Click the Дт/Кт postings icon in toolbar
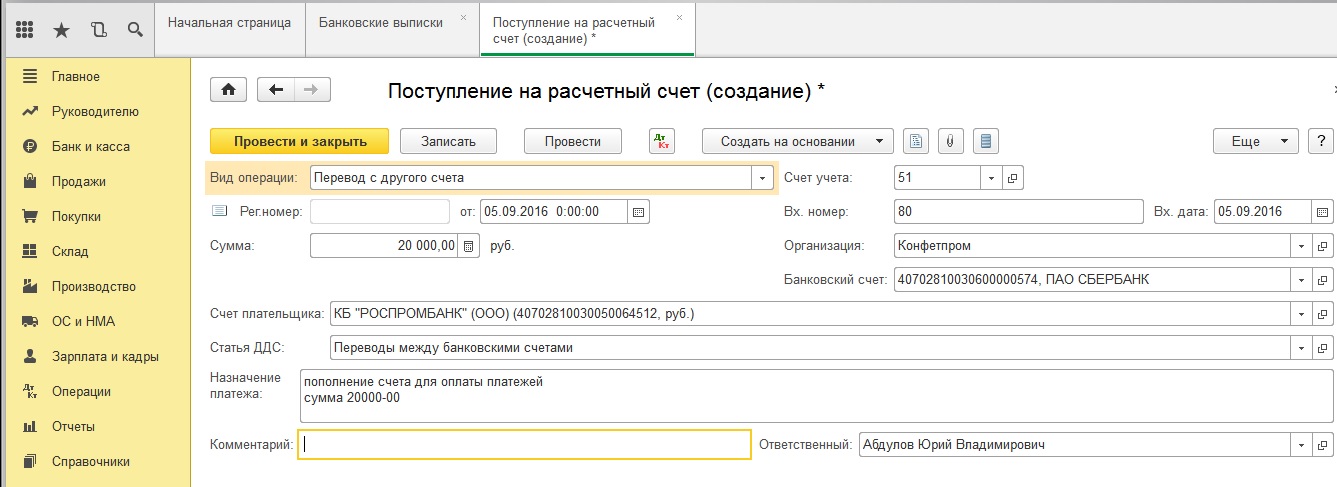Image resolution: width=1337 pixels, height=487 pixels. pyautogui.click(x=662, y=141)
